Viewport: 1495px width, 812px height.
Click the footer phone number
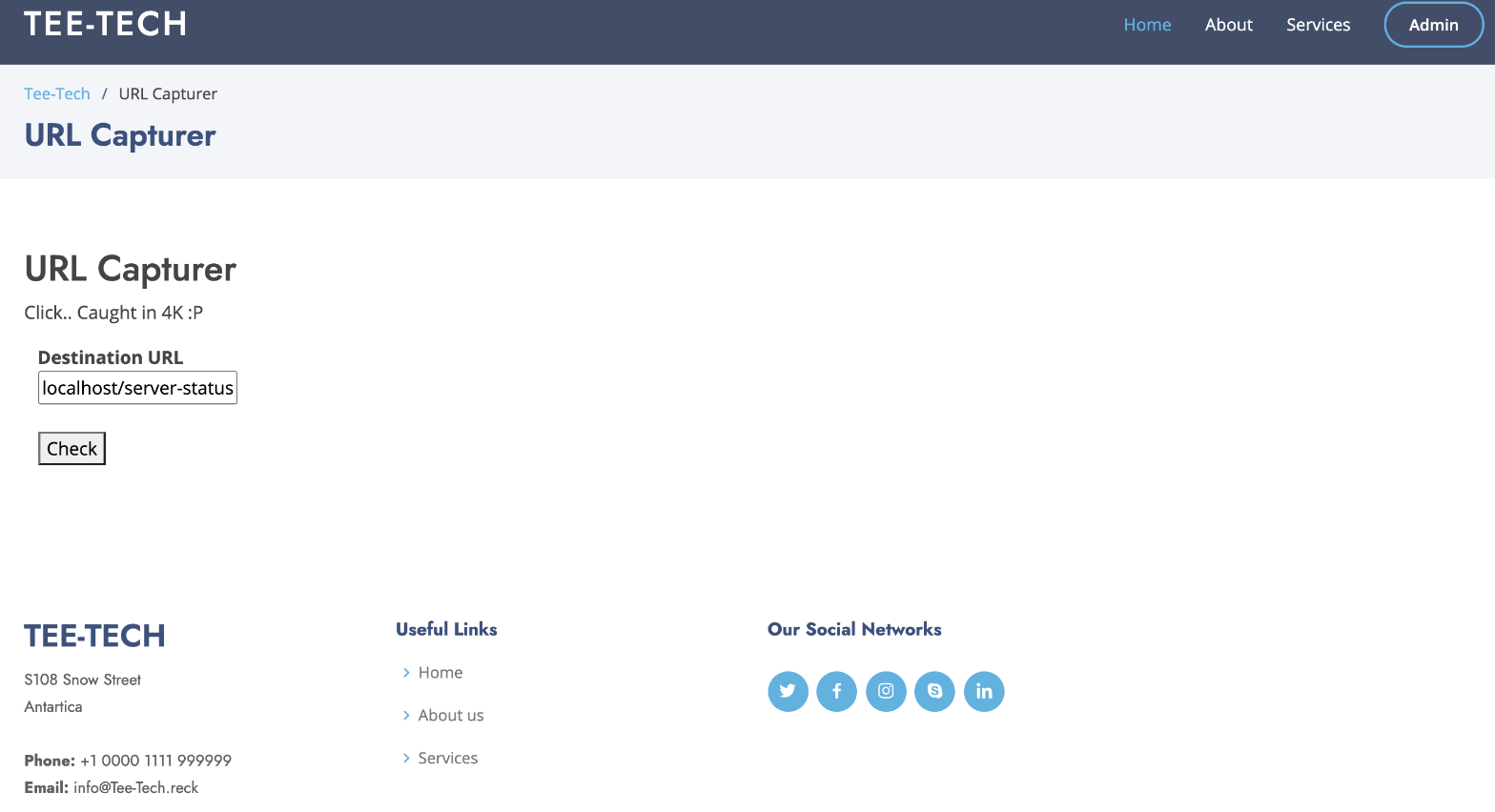pyautogui.click(x=155, y=761)
